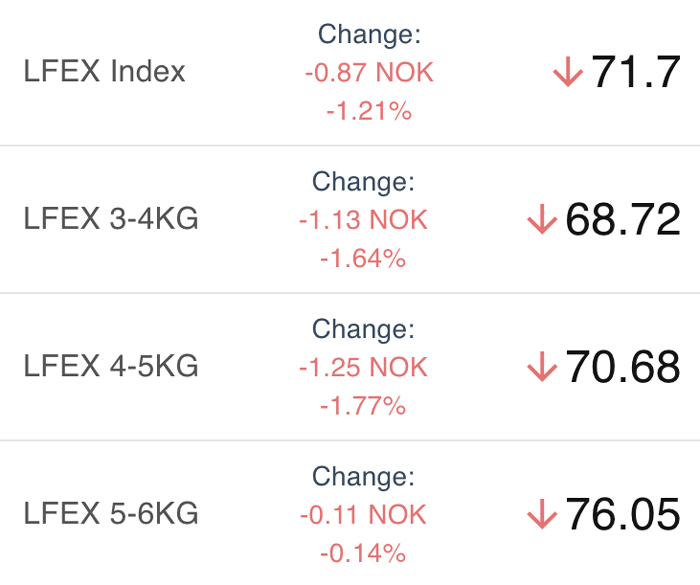This screenshot has width=700, height=585.
Task: Click the 70.68 price value
Action: 623,366
